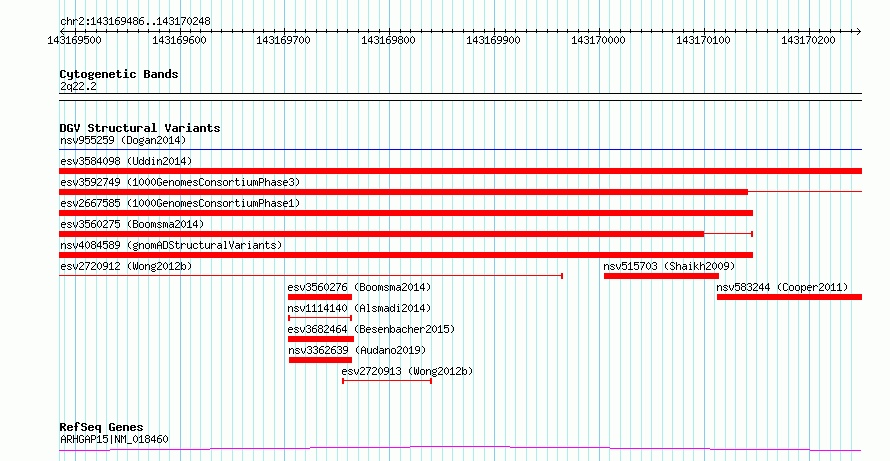Open esv3584098 (Uddin2014) variant label
This screenshot has width=890, height=461.
click(126, 161)
